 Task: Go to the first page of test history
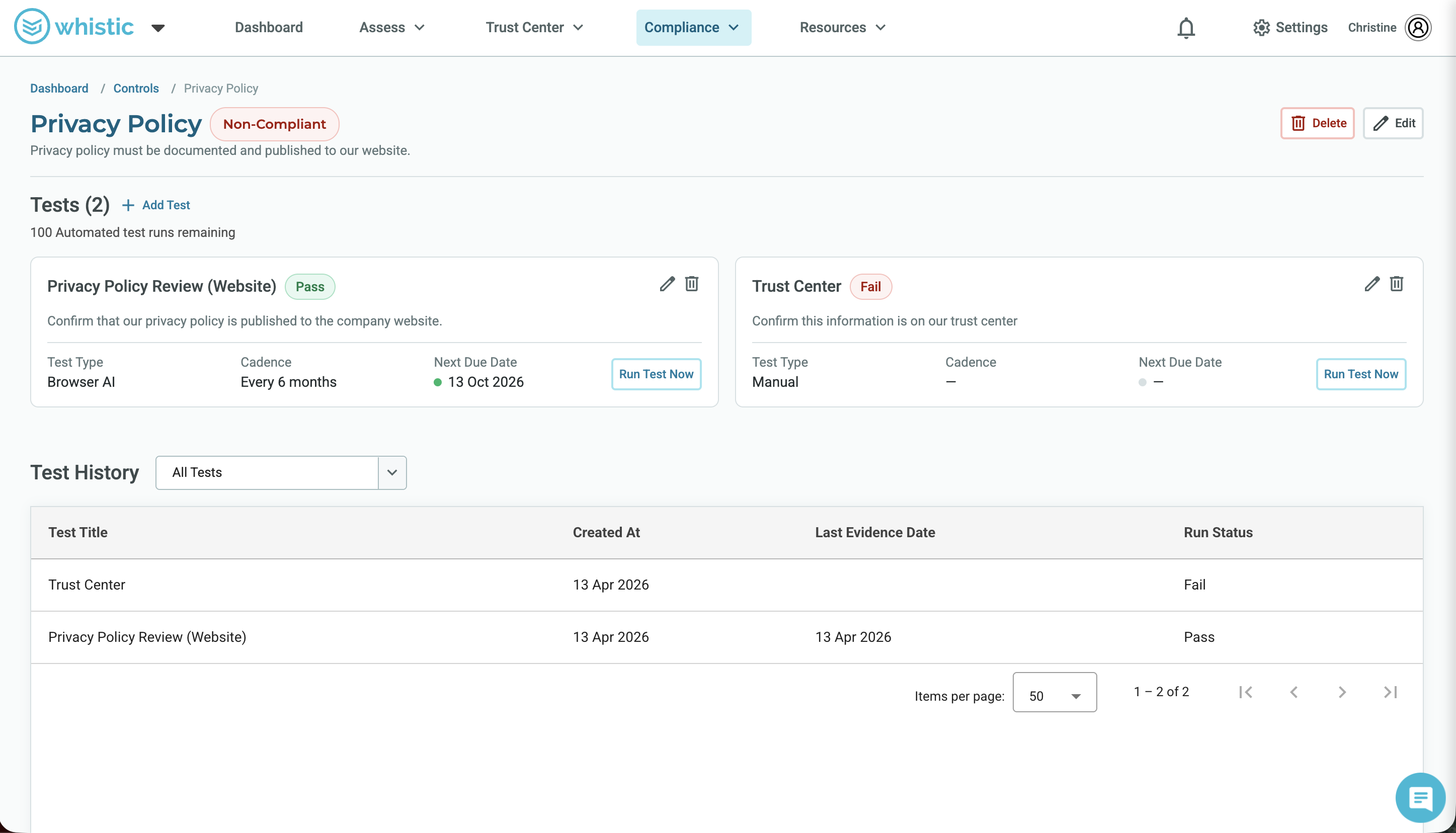1246,692
